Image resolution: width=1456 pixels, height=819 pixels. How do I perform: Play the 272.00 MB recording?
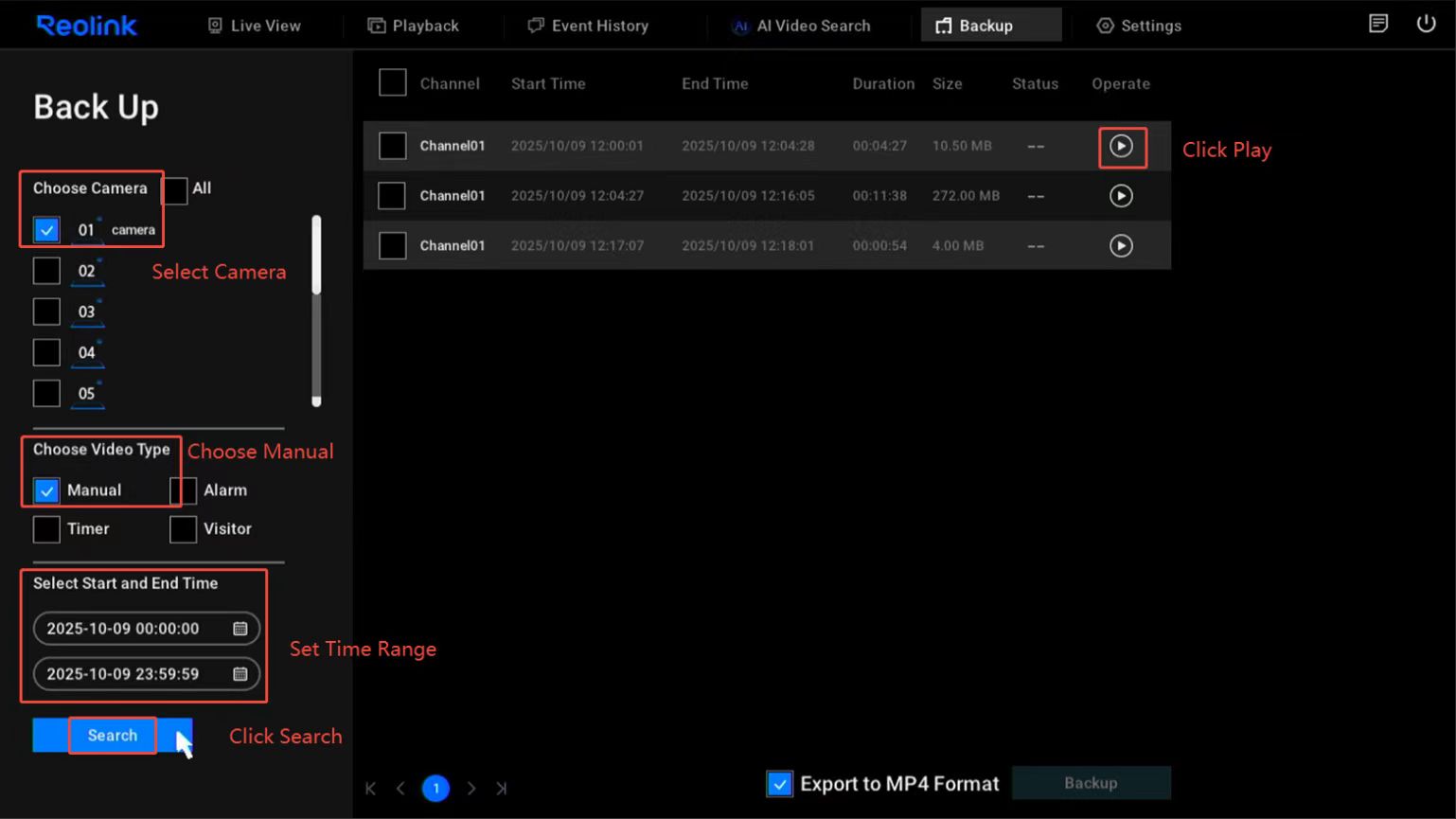pos(1121,196)
